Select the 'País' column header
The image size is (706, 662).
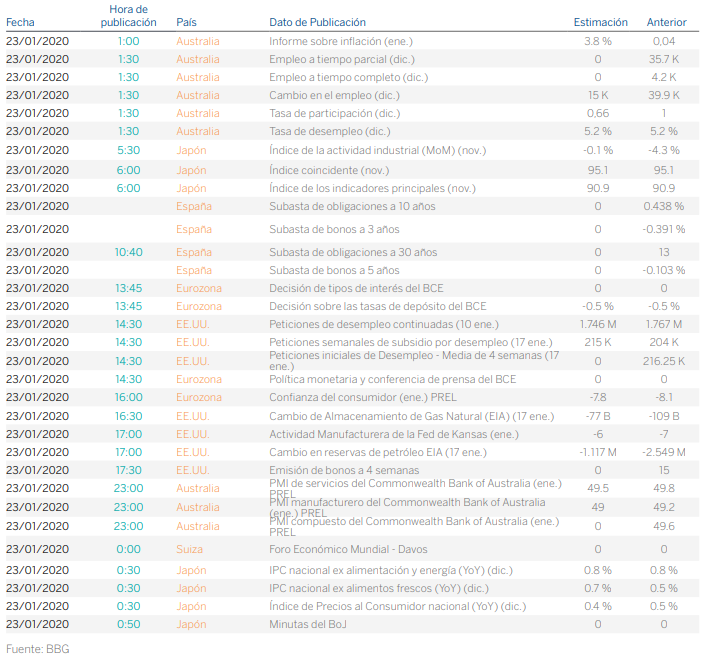[186, 22]
